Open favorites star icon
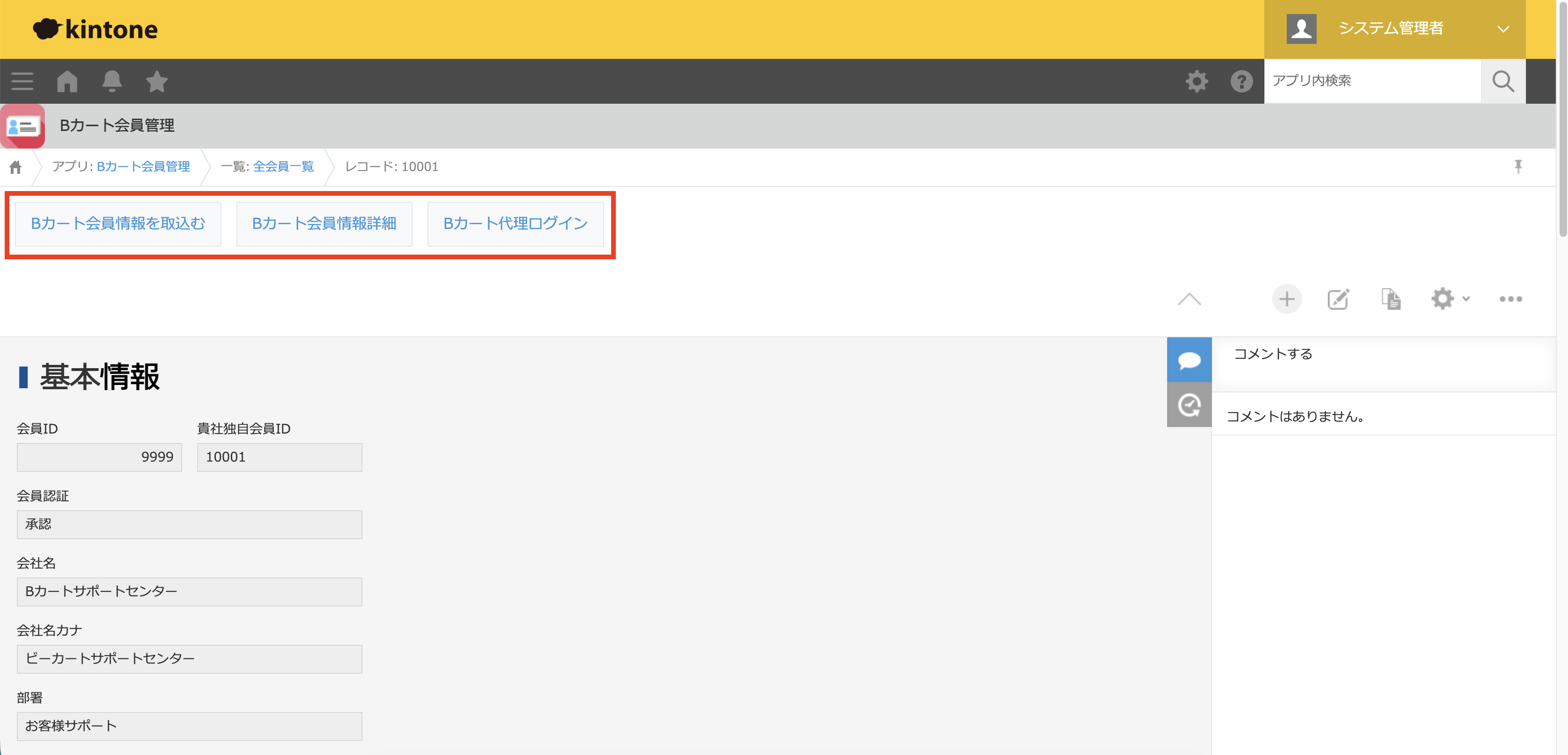 click(157, 81)
